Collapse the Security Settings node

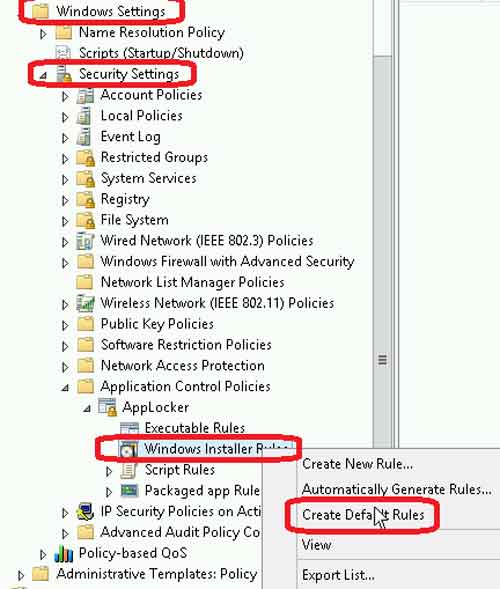pos(43,76)
